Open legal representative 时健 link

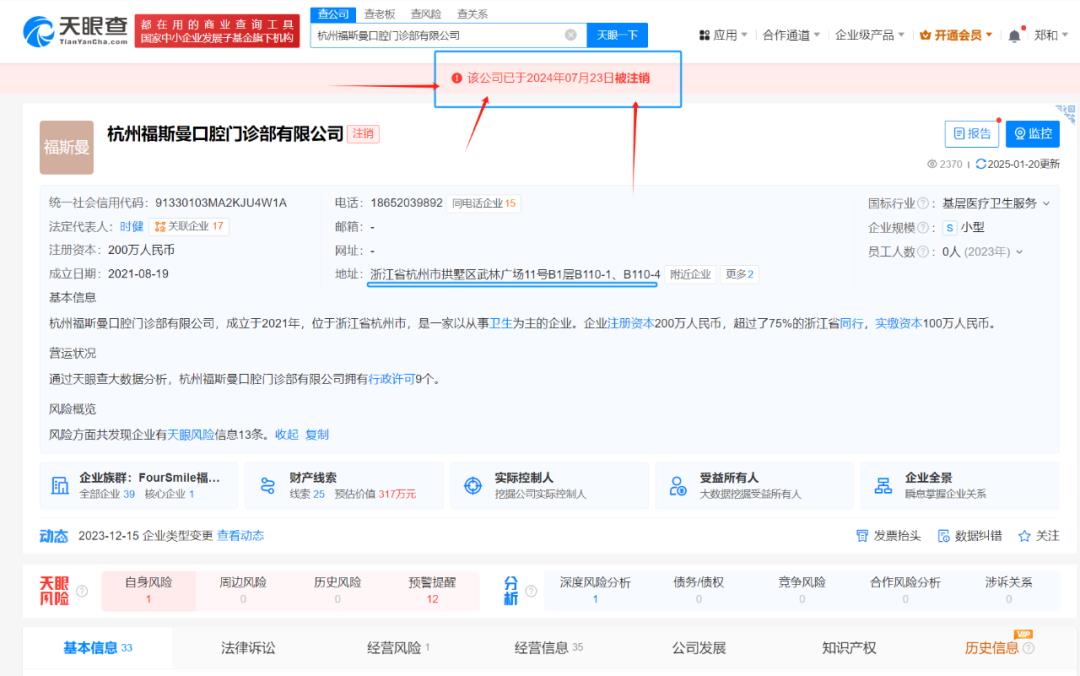pos(132,227)
